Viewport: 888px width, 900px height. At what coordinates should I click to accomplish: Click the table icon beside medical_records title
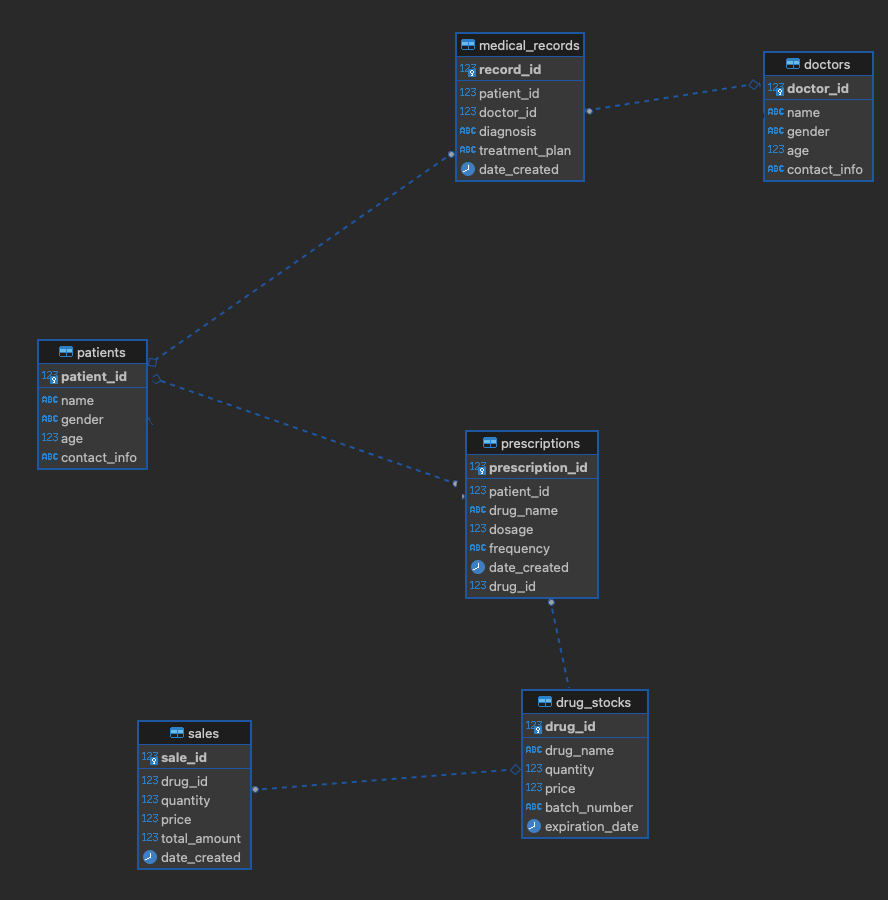(x=468, y=45)
